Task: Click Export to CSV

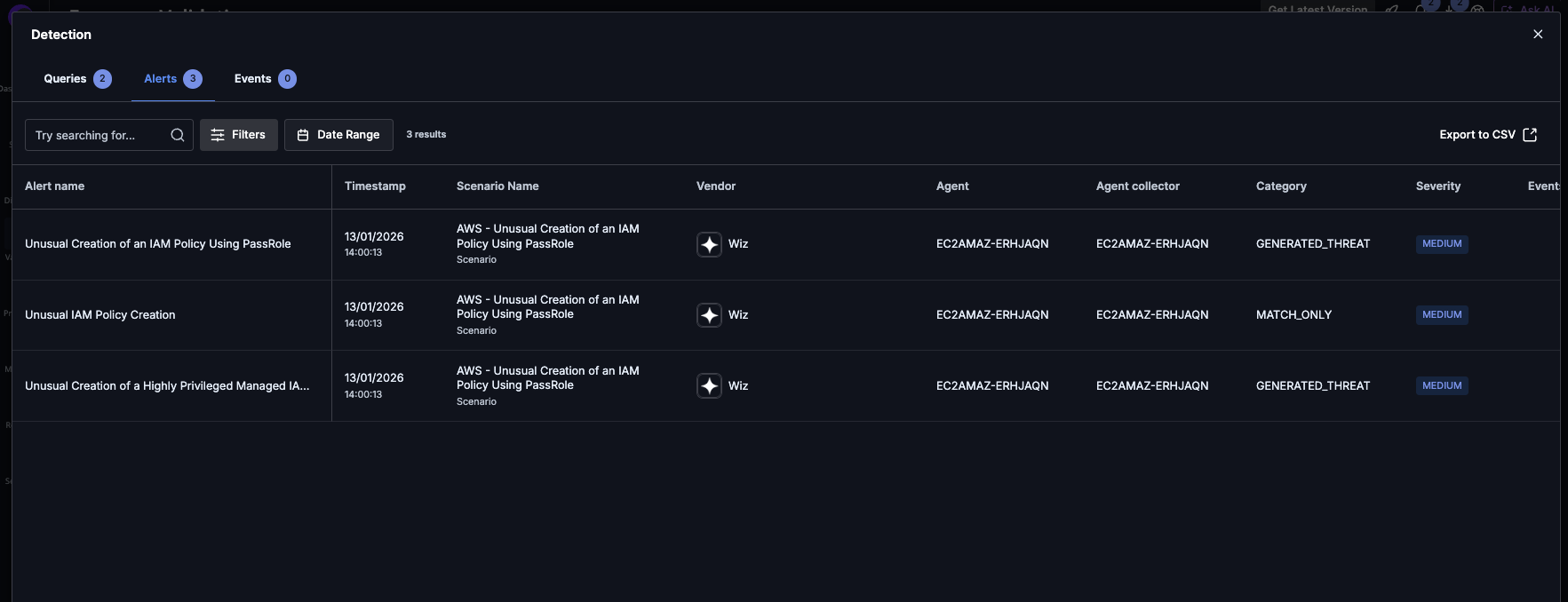Action: [x=1476, y=135]
